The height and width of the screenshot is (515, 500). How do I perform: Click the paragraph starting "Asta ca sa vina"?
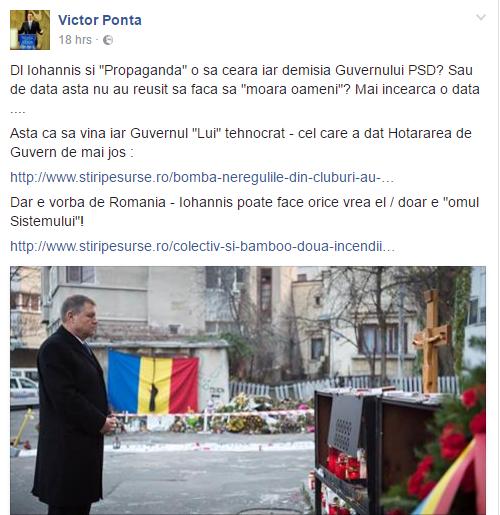[x=241, y=143]
